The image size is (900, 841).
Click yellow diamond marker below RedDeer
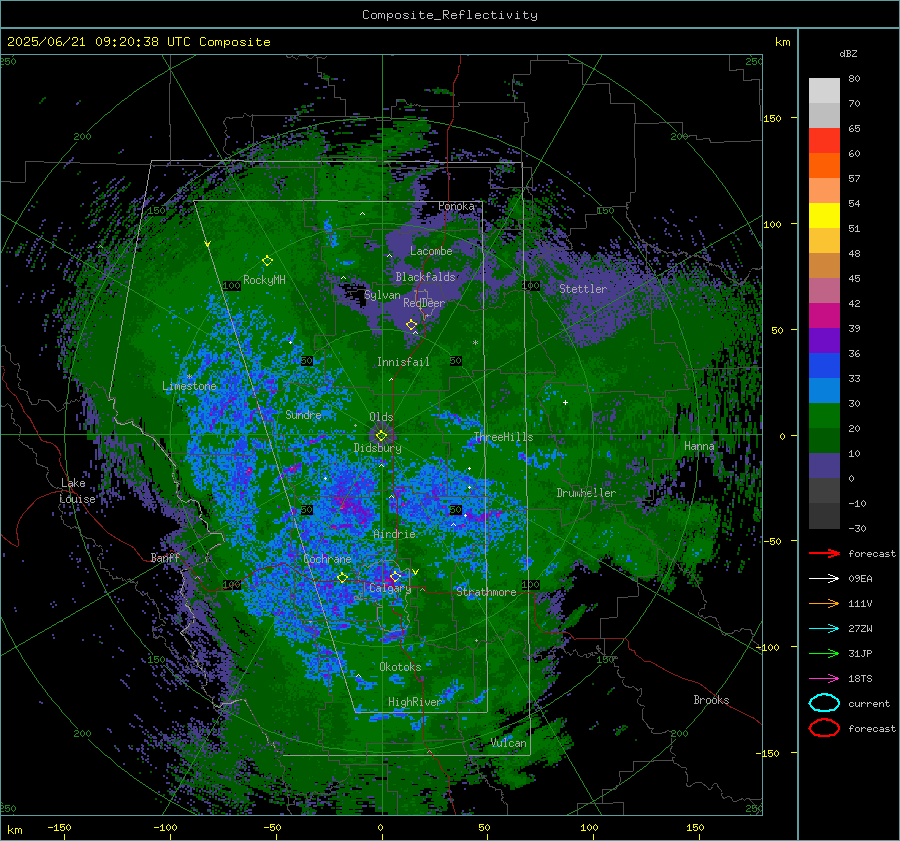[411, 325]
